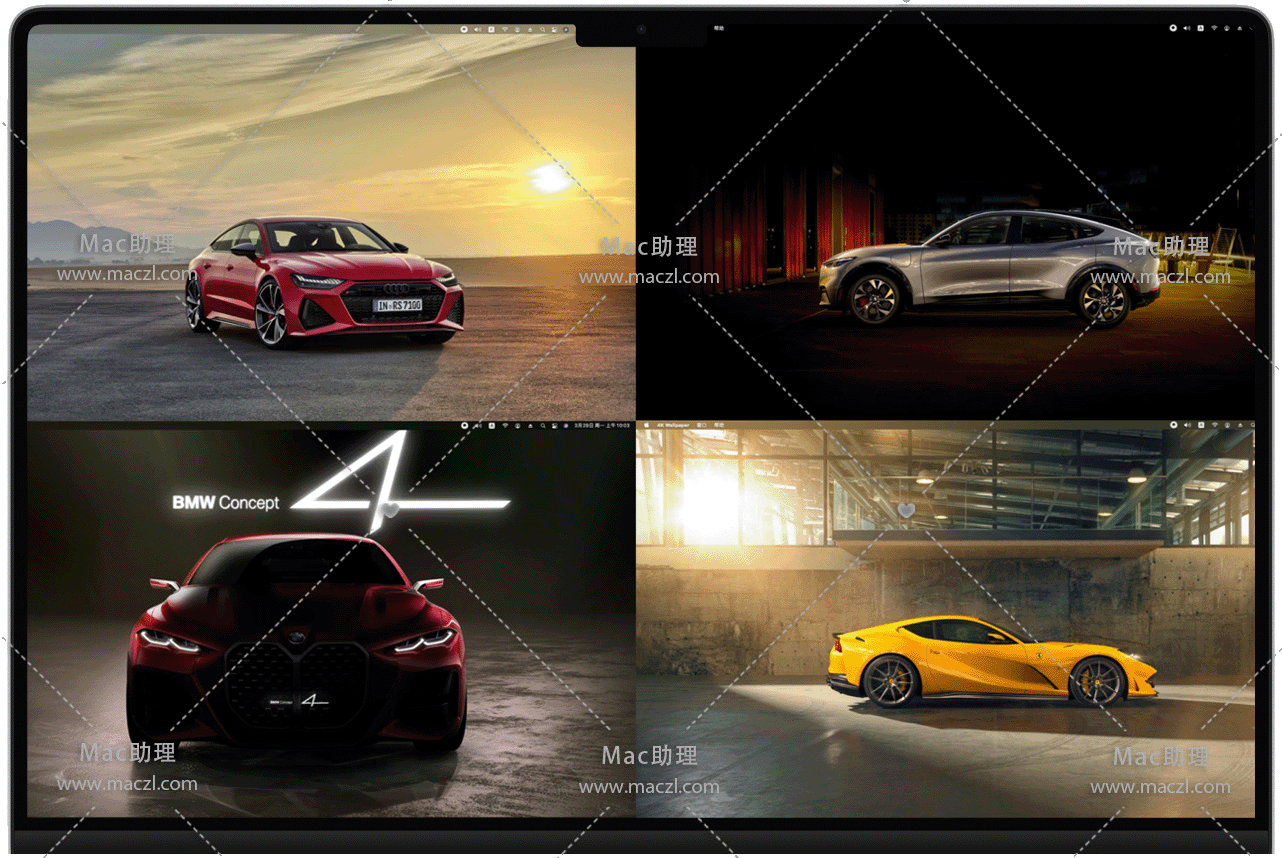Click the www.maczl.com link under the Audi
The width and height of the screenshot is (1282, 858).
point(127,274)
